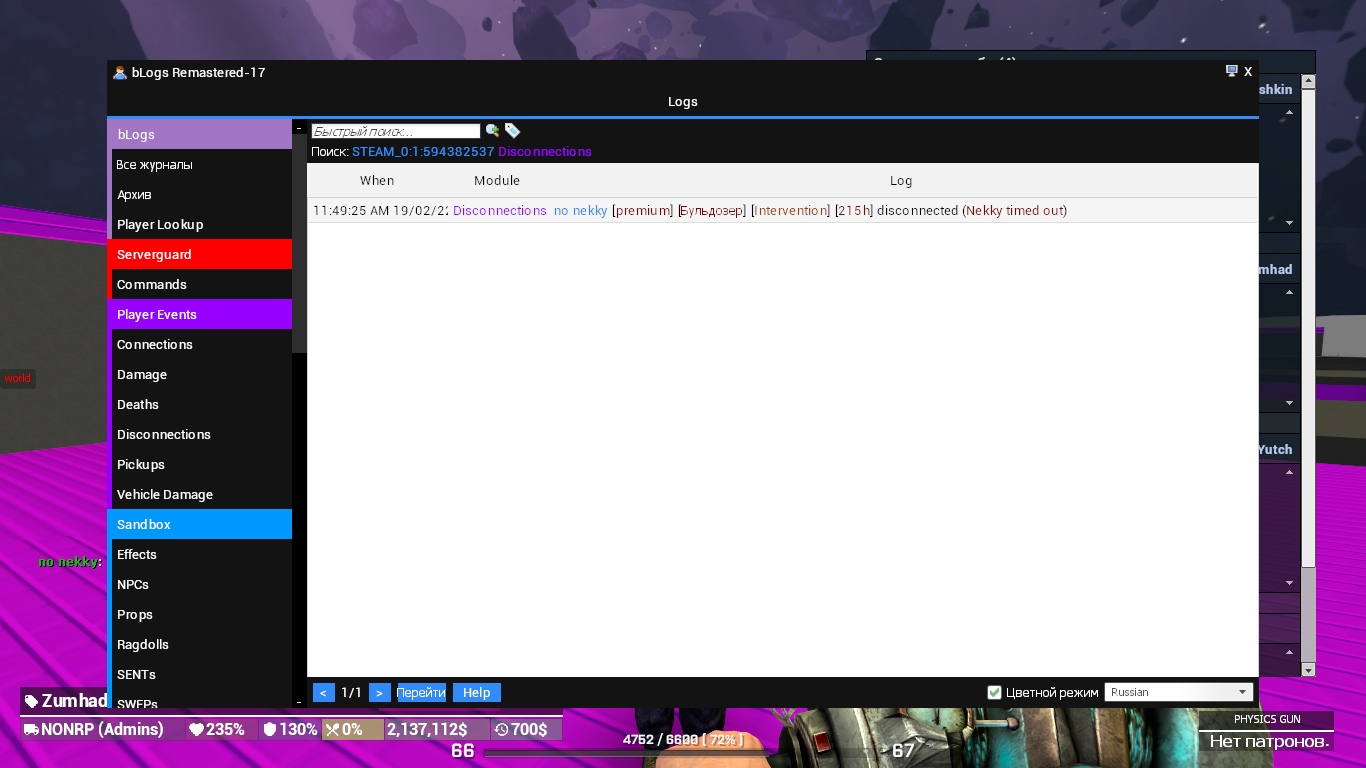
Task: Open the Disconnections log module
Action: click(164, 434)
